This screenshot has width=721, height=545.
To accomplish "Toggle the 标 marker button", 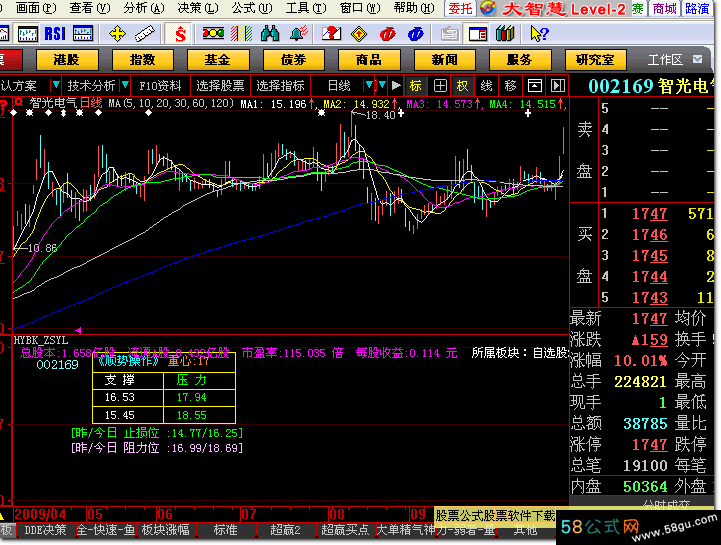I will 415,85.
